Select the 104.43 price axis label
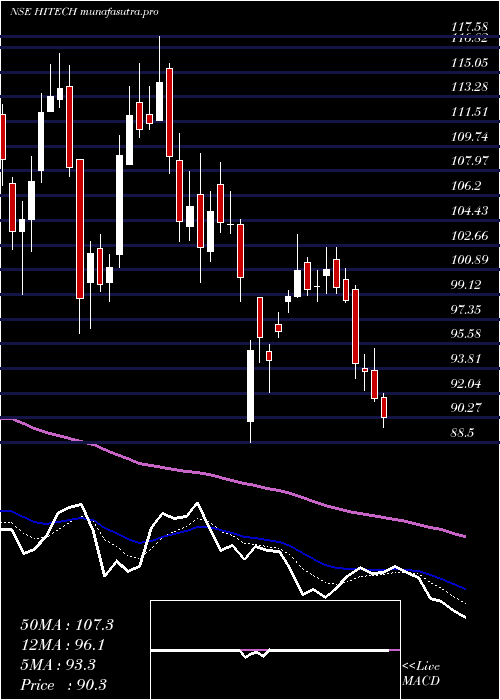This screenshot has height=700, width=500. [x=469, y=210]
